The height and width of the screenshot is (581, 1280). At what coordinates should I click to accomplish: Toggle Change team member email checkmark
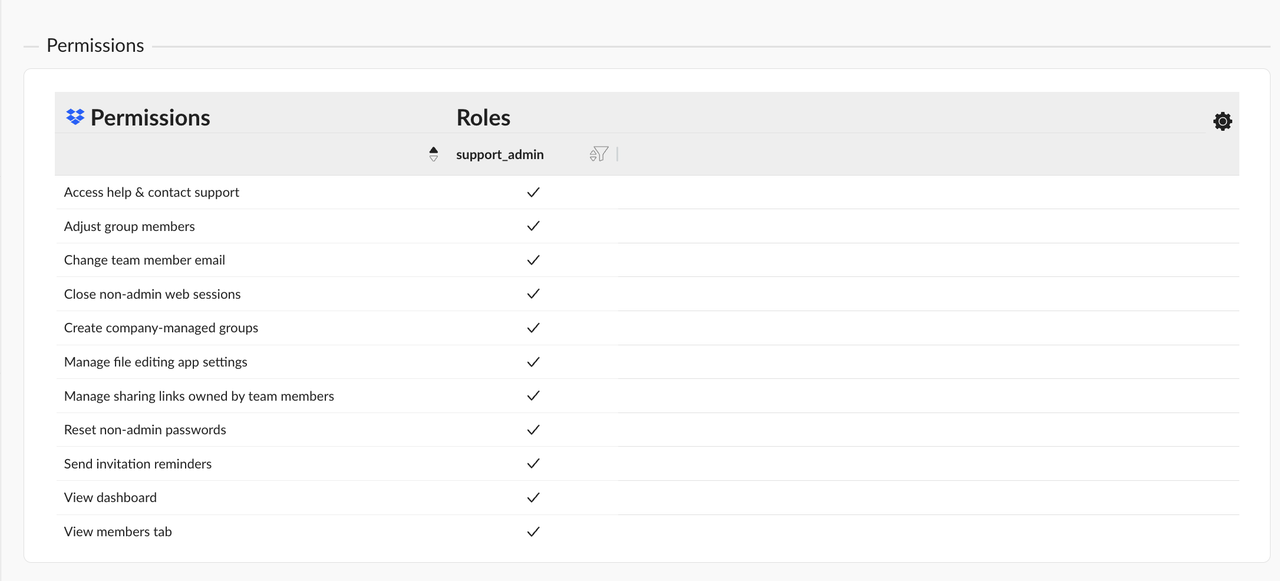coord(533,260)
